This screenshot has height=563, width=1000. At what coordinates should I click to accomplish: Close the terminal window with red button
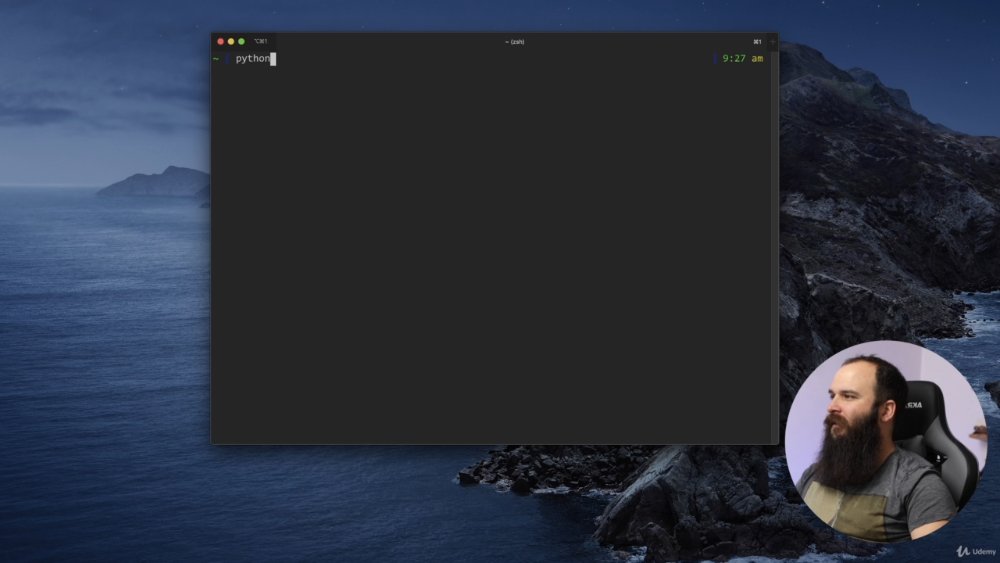click(x=221, y=41)
